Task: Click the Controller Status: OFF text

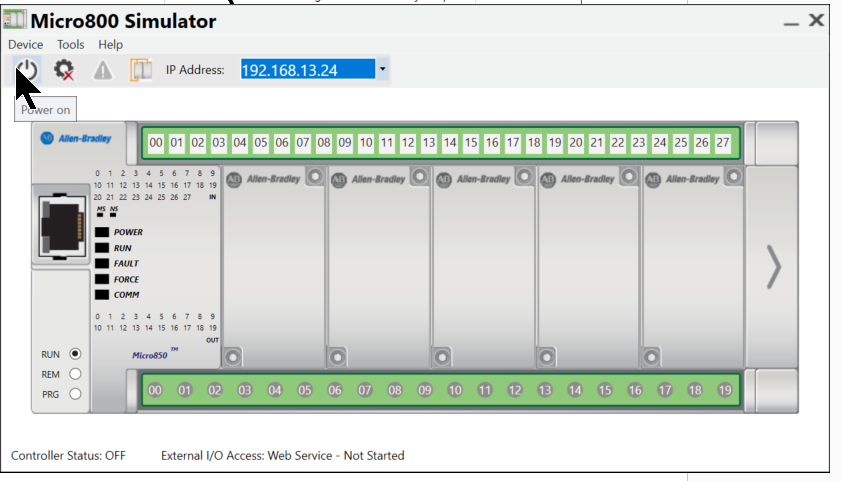Action: (68, 455)
